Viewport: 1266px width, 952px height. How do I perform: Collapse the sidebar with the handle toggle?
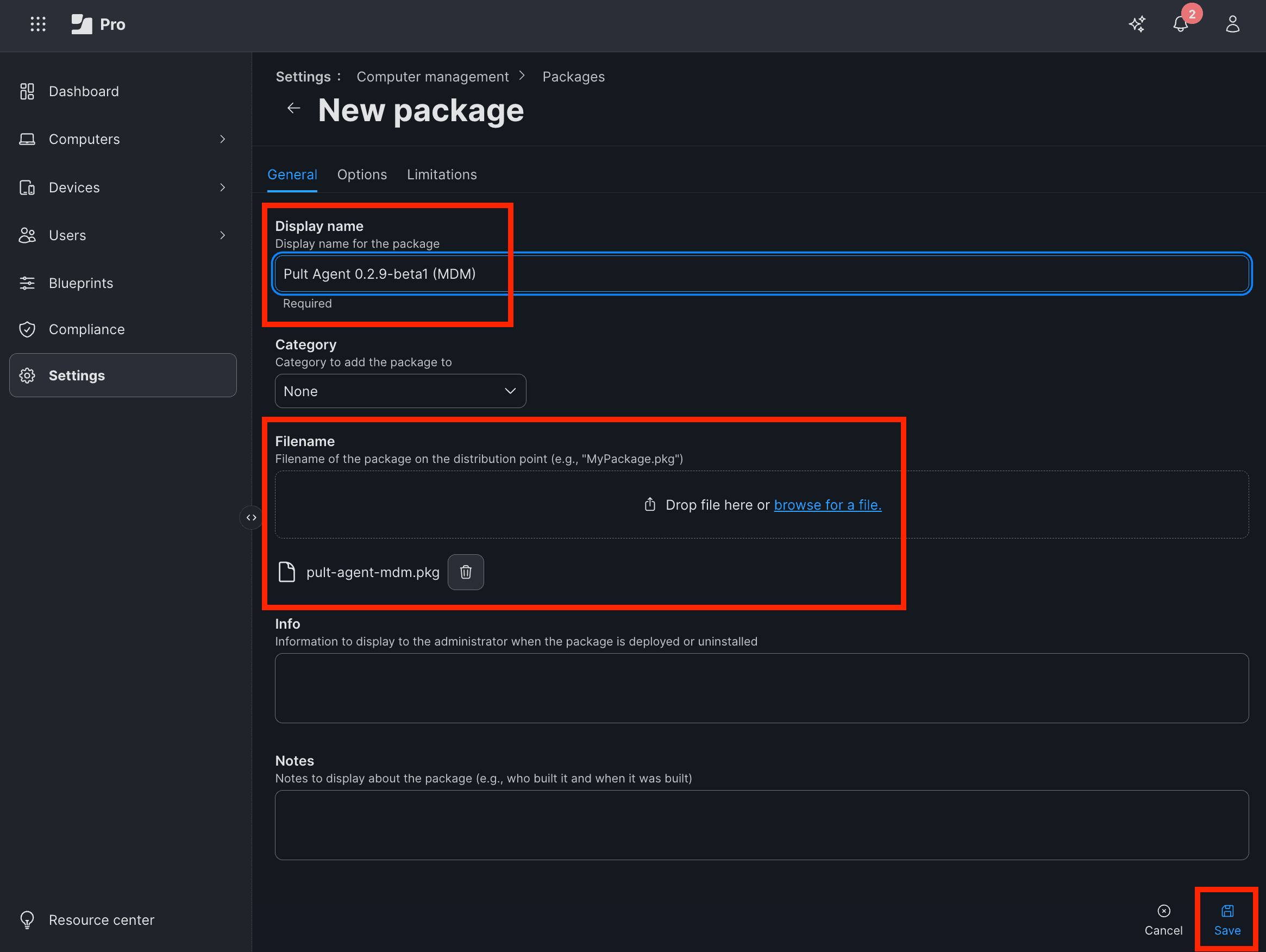[251, 517]
